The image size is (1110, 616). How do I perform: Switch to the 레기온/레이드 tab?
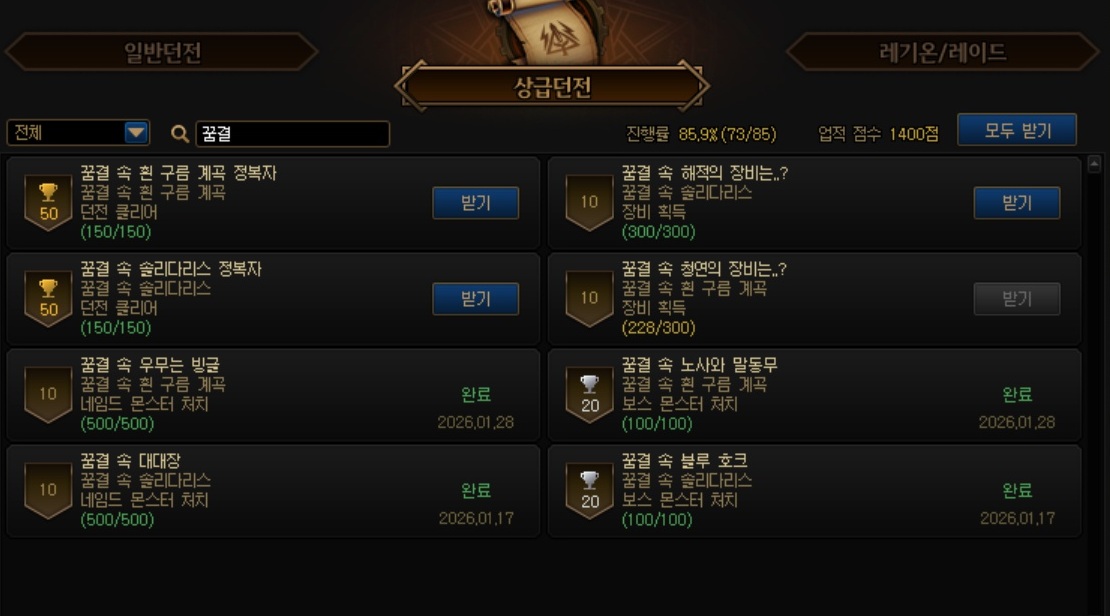[x=942, y=52]
